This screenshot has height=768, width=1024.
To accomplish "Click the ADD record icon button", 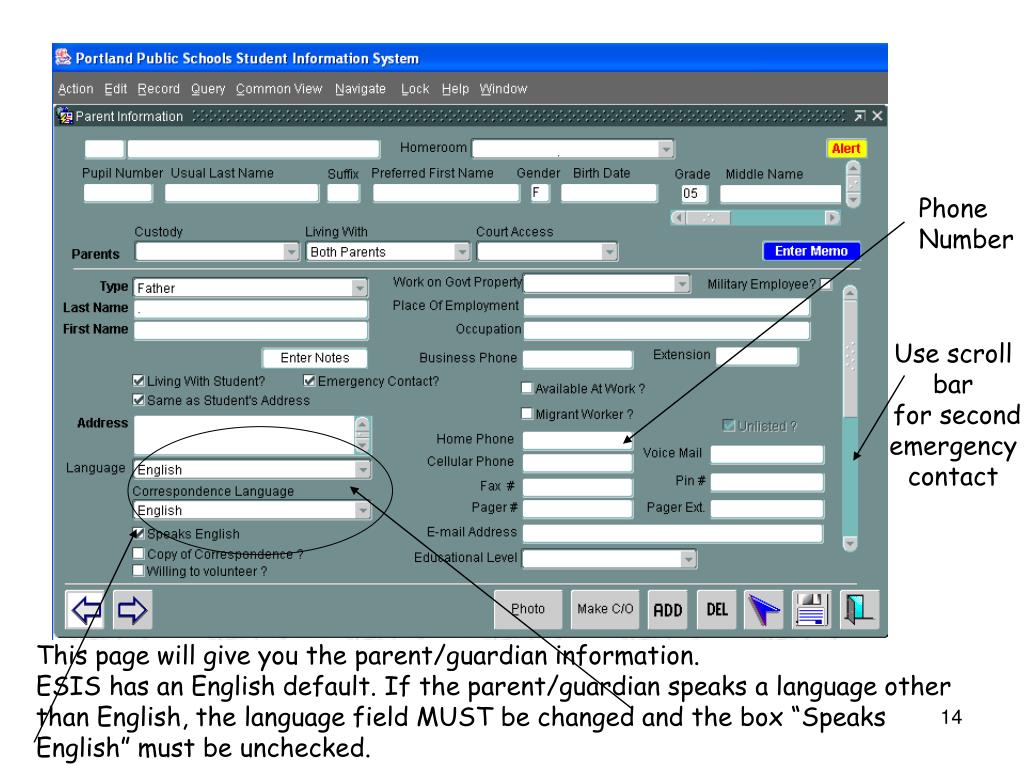I will click(667, 610).
